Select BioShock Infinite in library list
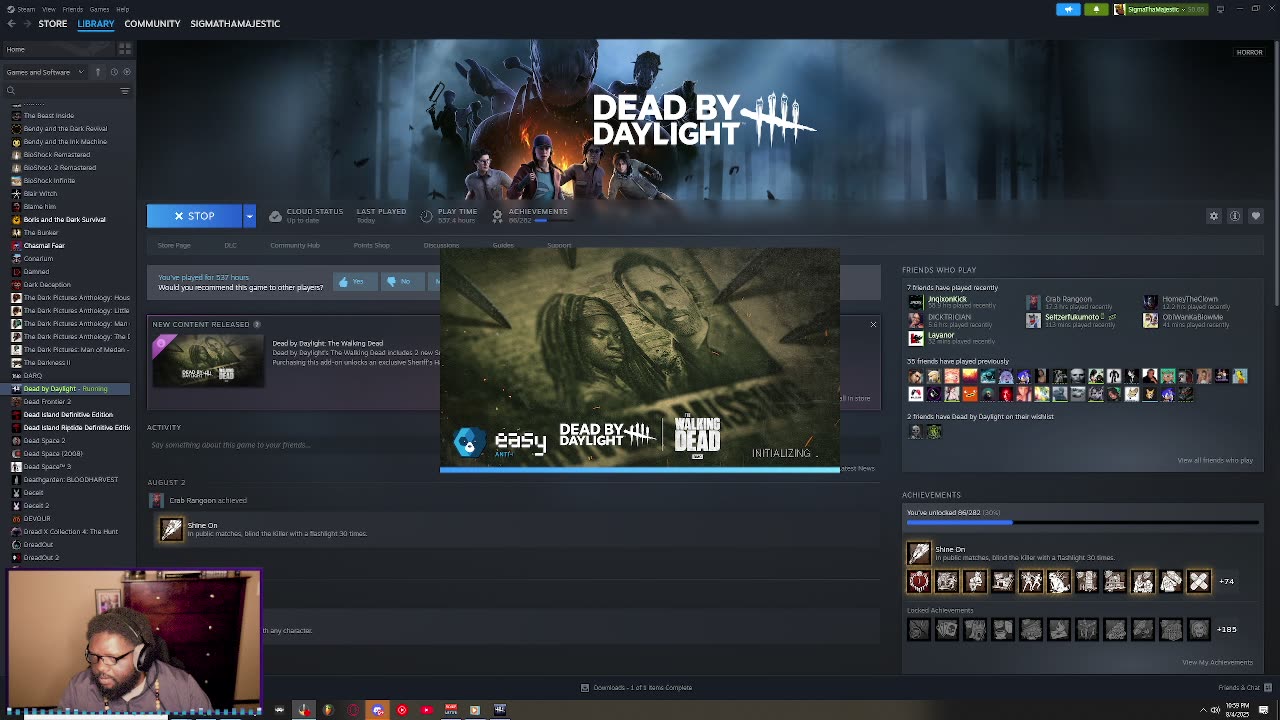 [49, 180]
